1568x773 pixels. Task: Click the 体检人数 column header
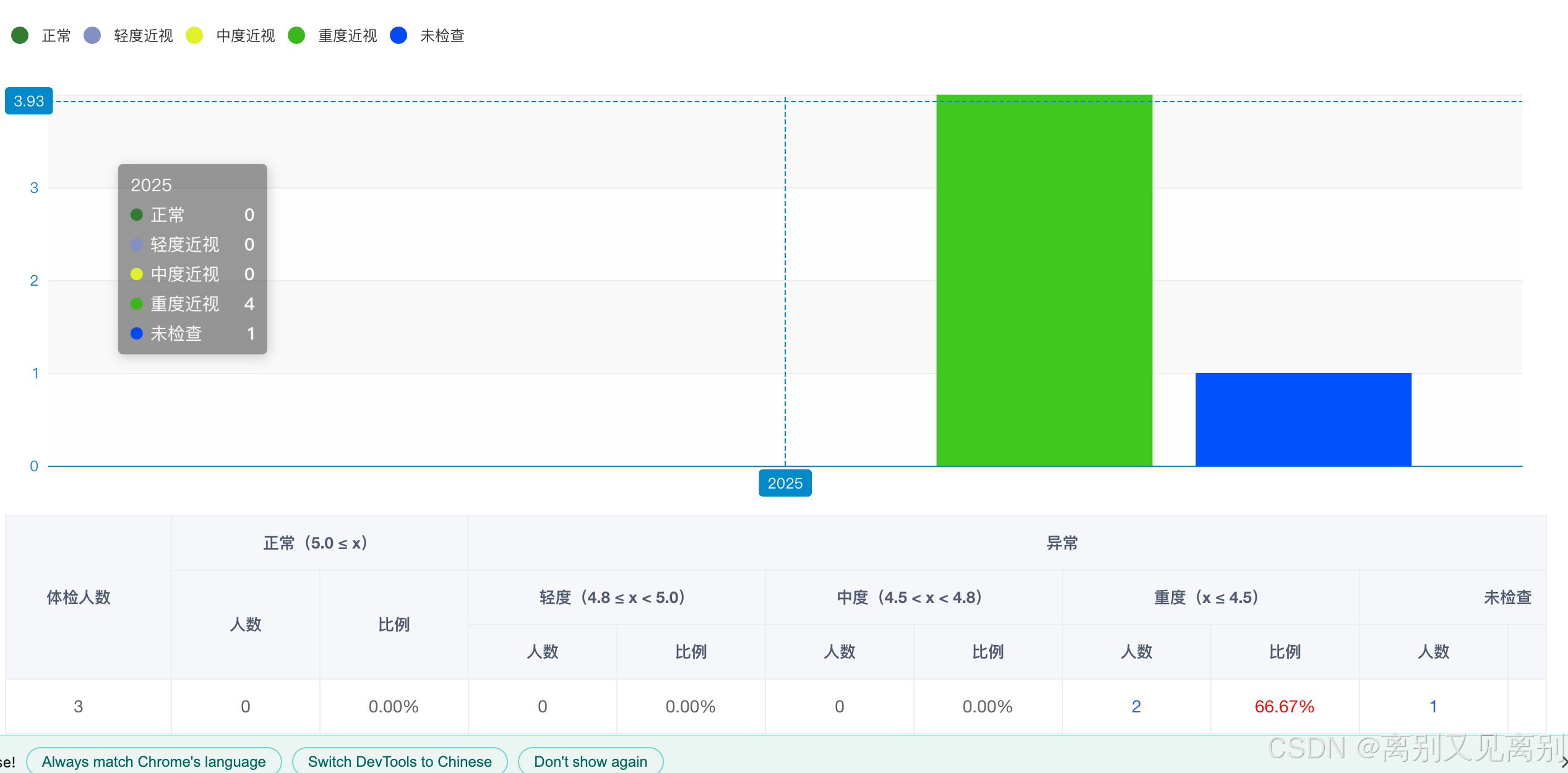79,597
